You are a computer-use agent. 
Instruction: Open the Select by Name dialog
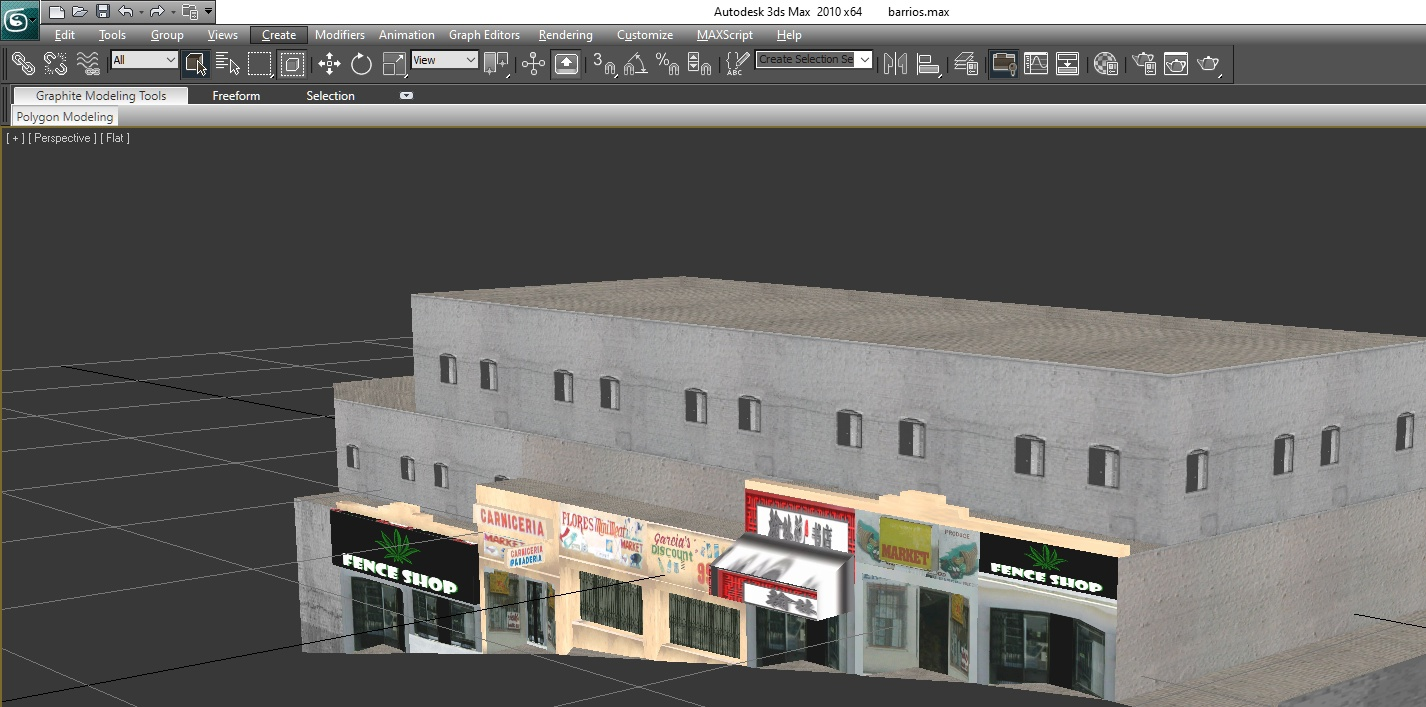click(x=227, y=64)
